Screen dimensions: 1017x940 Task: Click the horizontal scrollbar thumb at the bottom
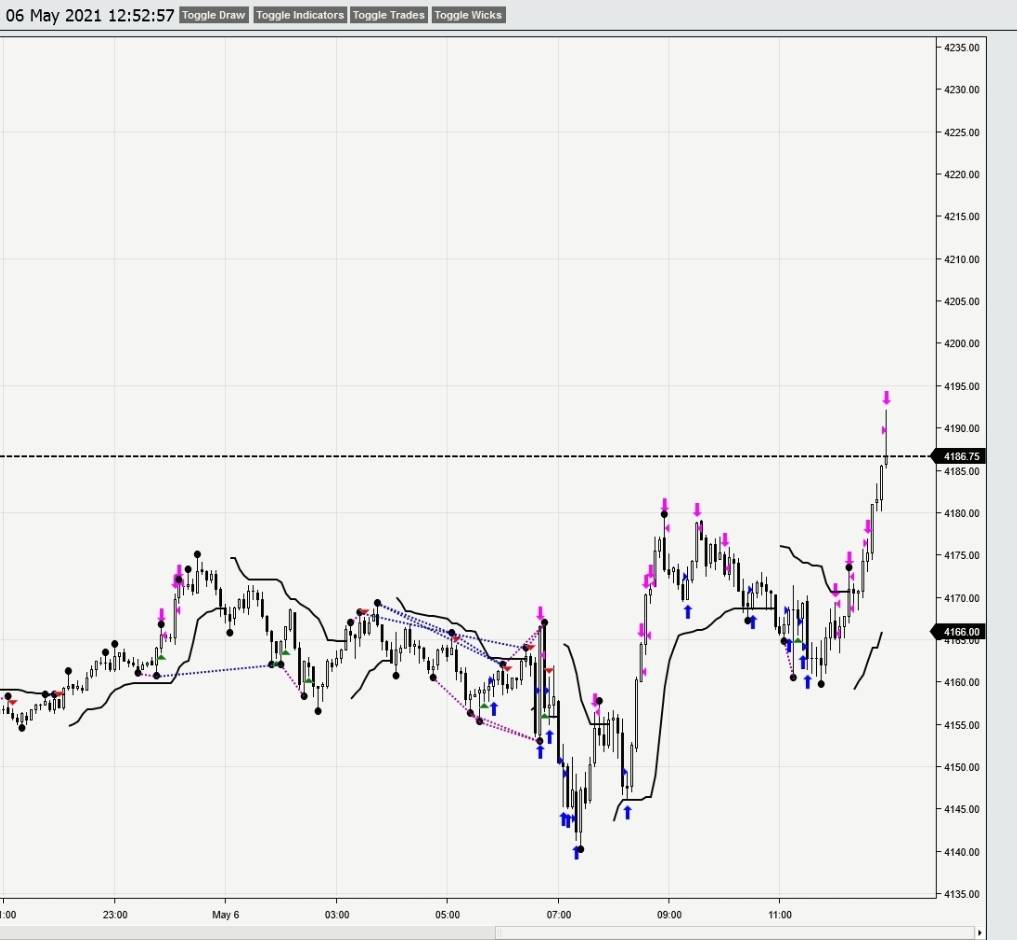[734, 933]
